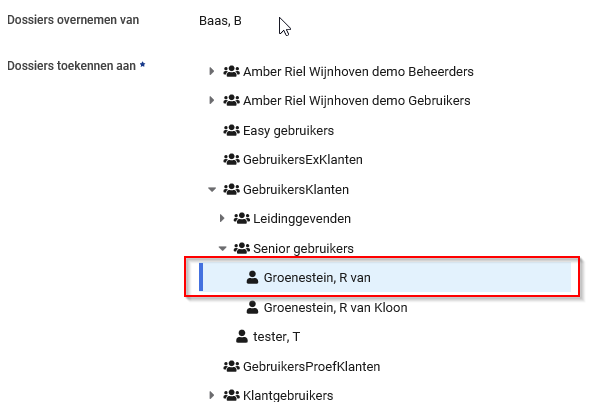Click group icon beside Easy gebruikers
This screenshot has width=613, height=402.
231,130
